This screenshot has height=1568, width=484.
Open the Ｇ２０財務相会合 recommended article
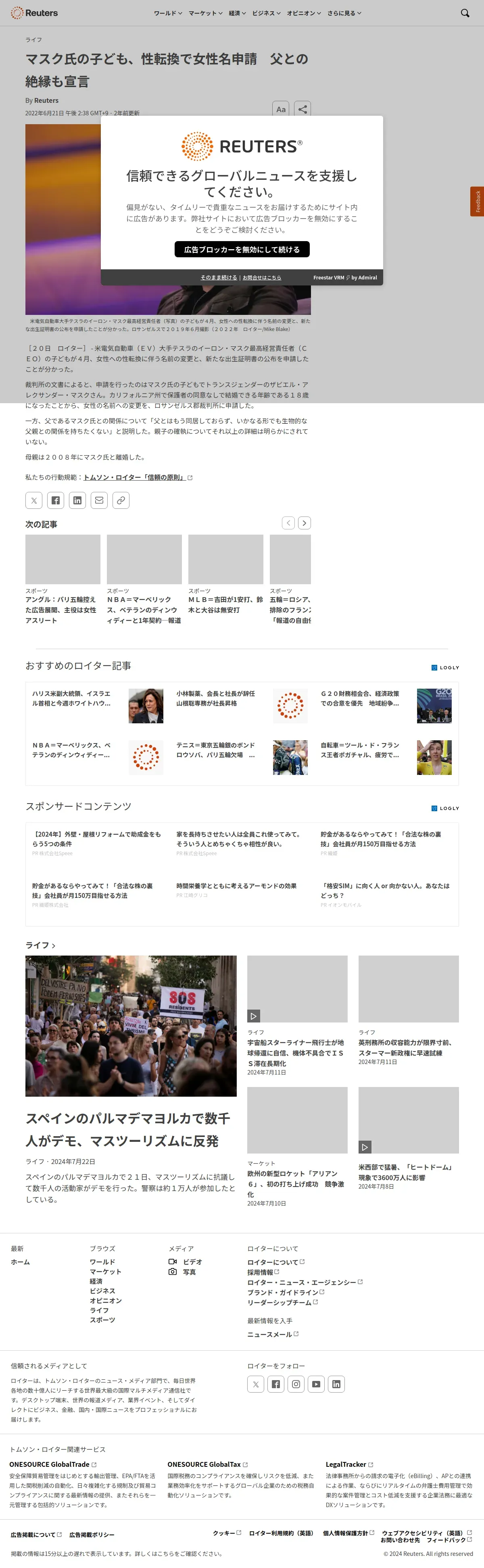pyautogui.click(x=386, y=706)
